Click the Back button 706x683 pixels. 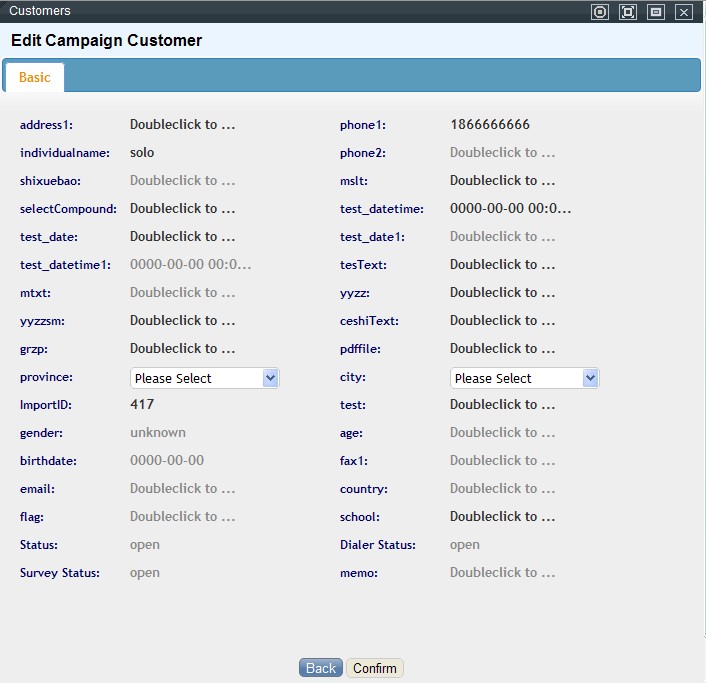click(x=321, y=668)
